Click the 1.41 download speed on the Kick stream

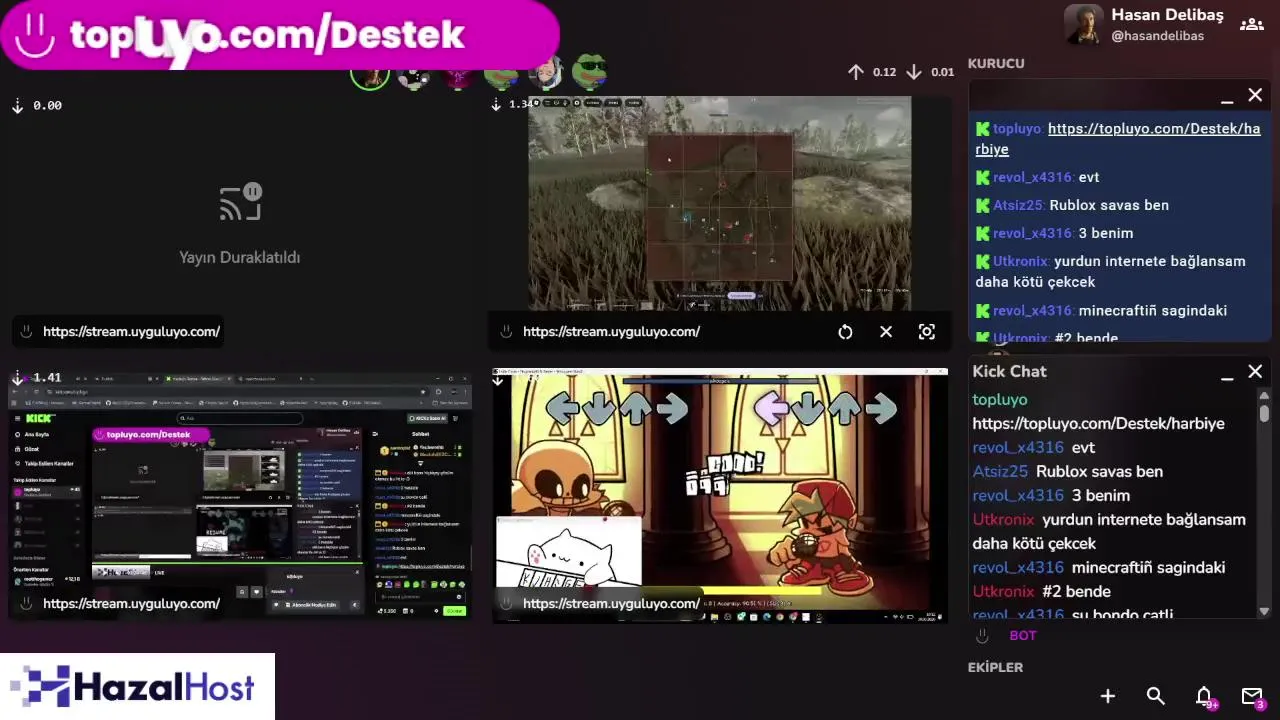tap(47, 378)
